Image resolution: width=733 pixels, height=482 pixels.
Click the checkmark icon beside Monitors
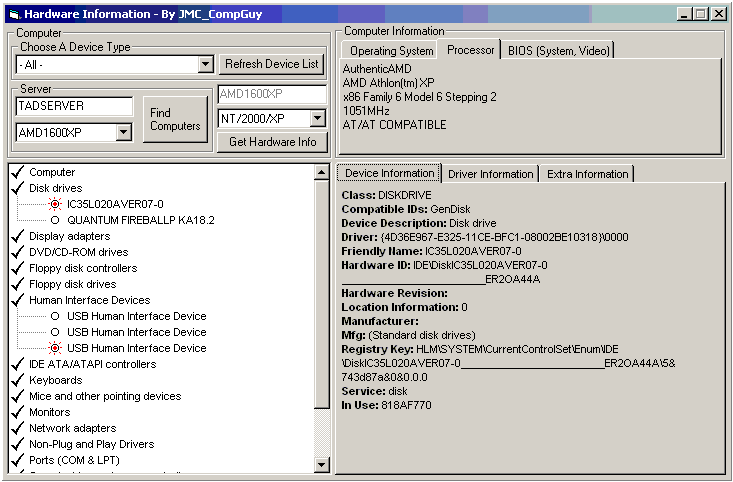point(17,412)
